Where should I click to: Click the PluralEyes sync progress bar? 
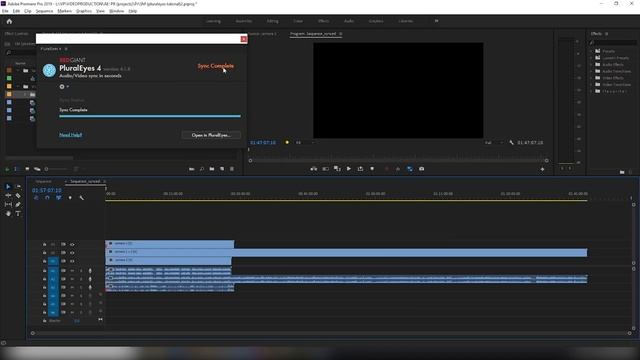click(x=150, y=116)
